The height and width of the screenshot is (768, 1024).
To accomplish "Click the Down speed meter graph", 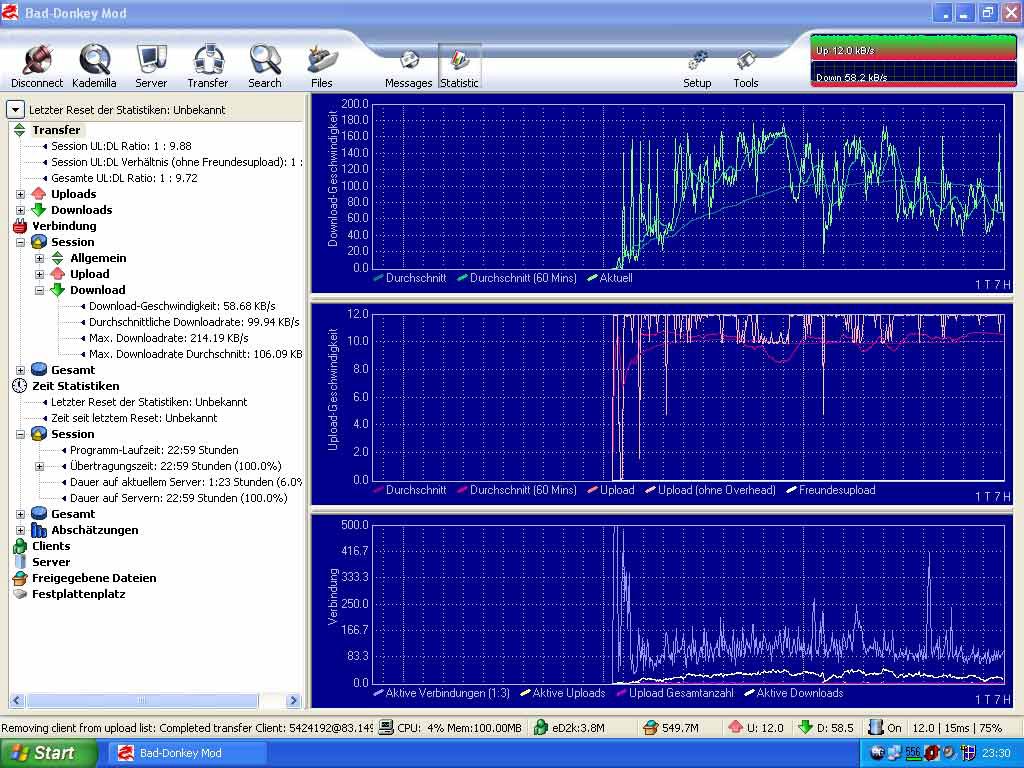I will 913,73.
